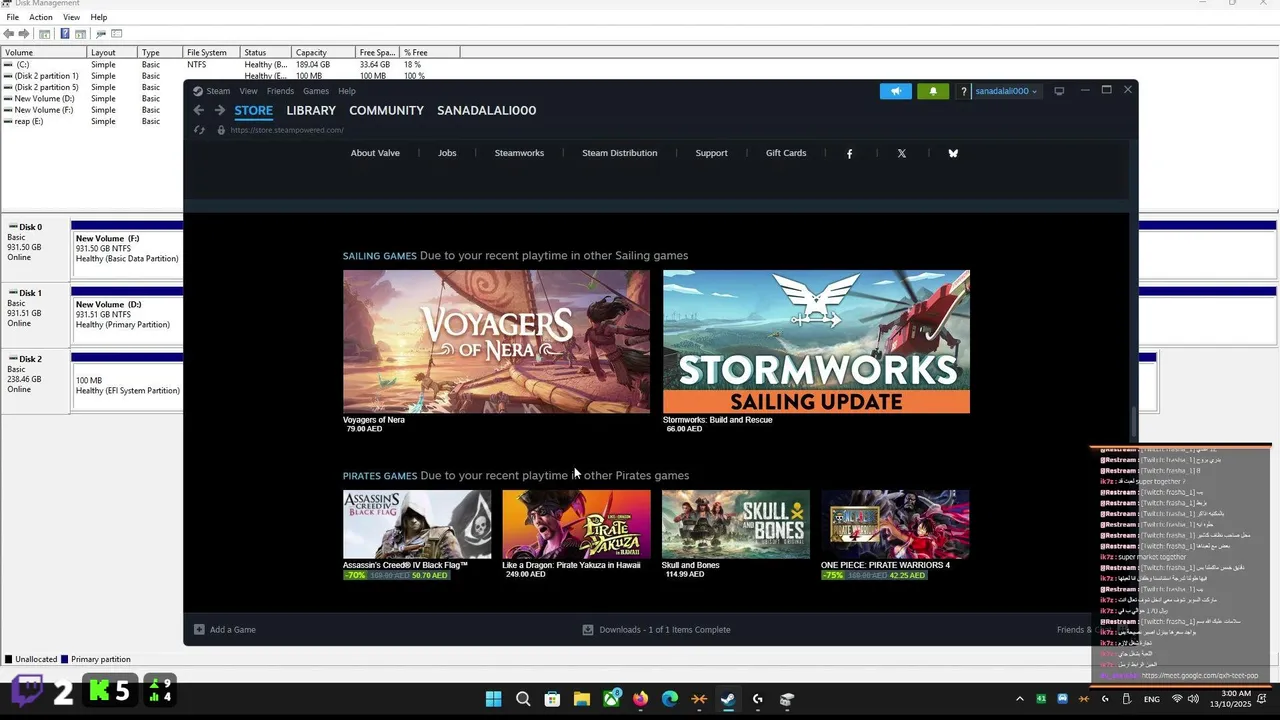Open the sanadalali000 account dropdown

click(x=1006, y=91)
